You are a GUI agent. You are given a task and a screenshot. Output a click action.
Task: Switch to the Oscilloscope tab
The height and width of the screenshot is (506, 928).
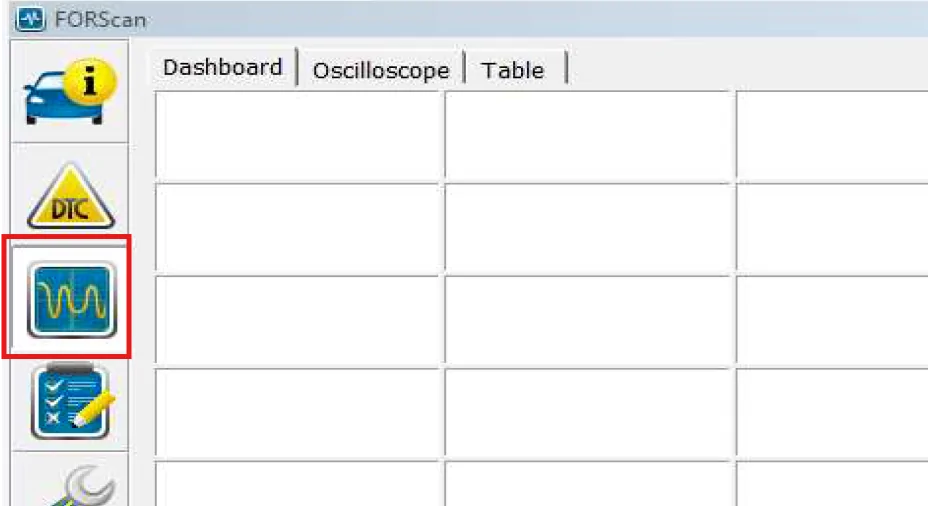point(380,70)
